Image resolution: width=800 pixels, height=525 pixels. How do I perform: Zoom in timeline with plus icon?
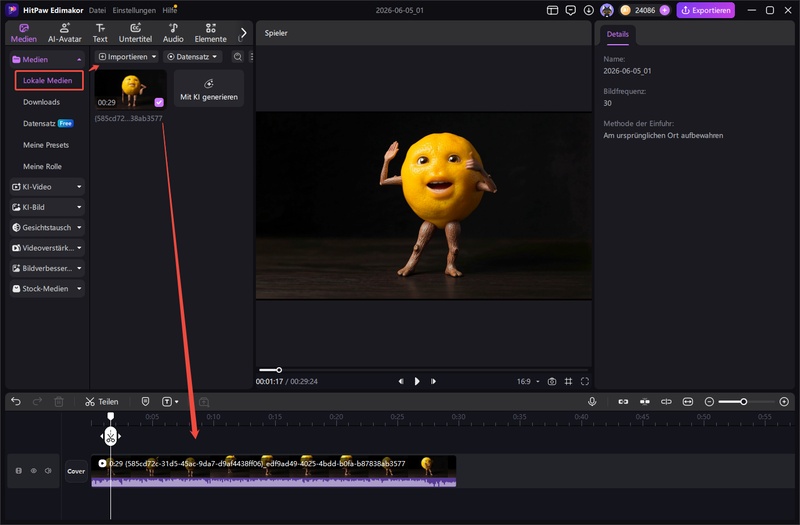click(784, 402)
